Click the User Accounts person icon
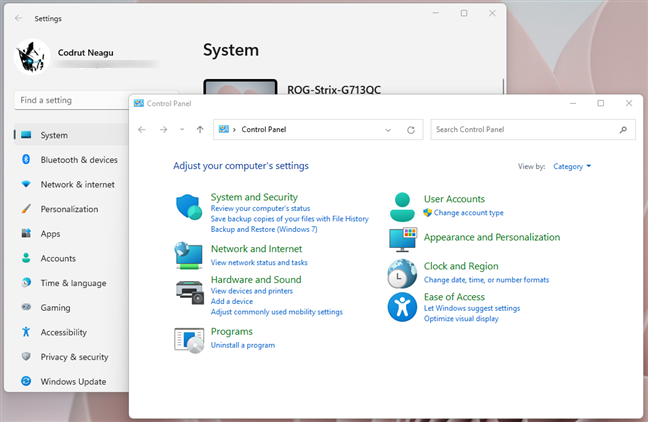This screenshot has height=422, width=648. (x=402, y=207)
